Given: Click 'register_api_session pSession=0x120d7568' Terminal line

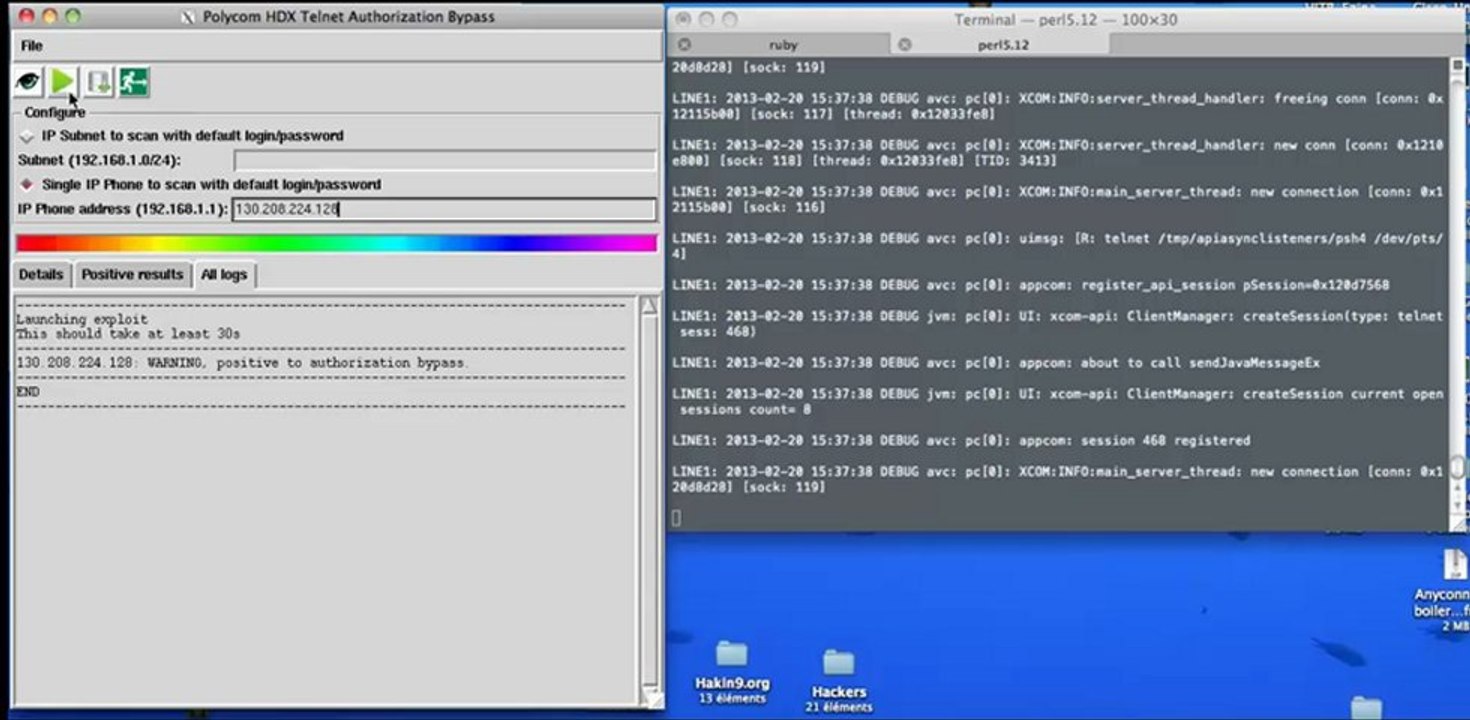Looking at the screenshot, I should [x=1235, y=286].
